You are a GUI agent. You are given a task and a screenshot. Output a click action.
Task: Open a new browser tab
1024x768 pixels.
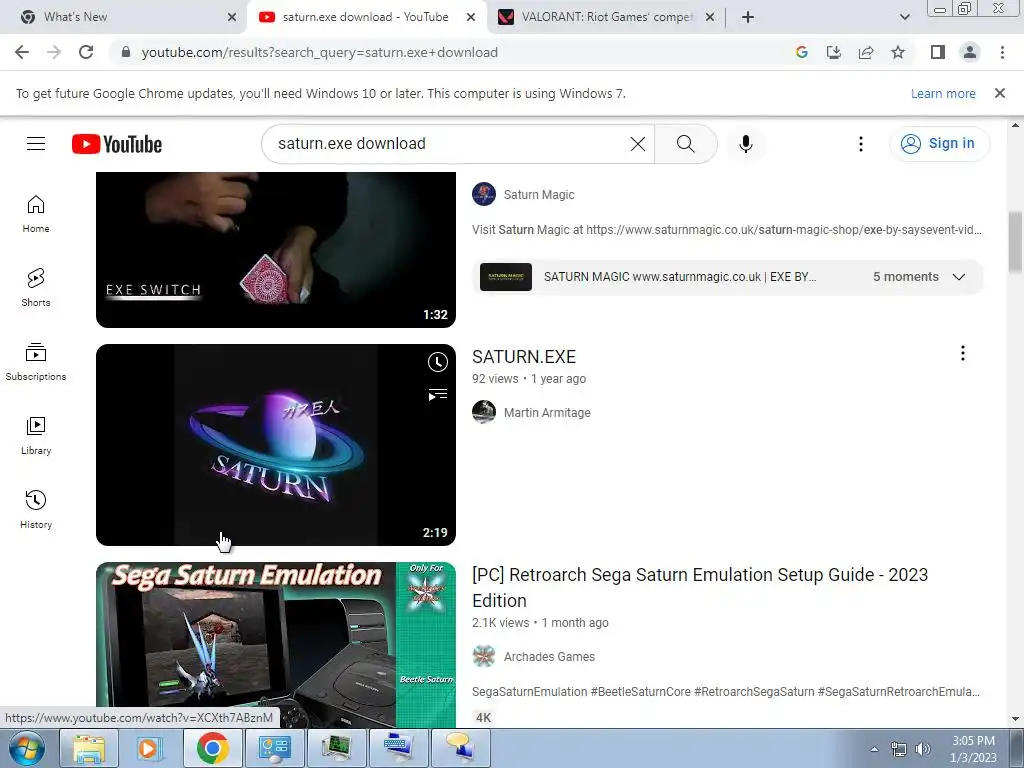pos(748,17)
